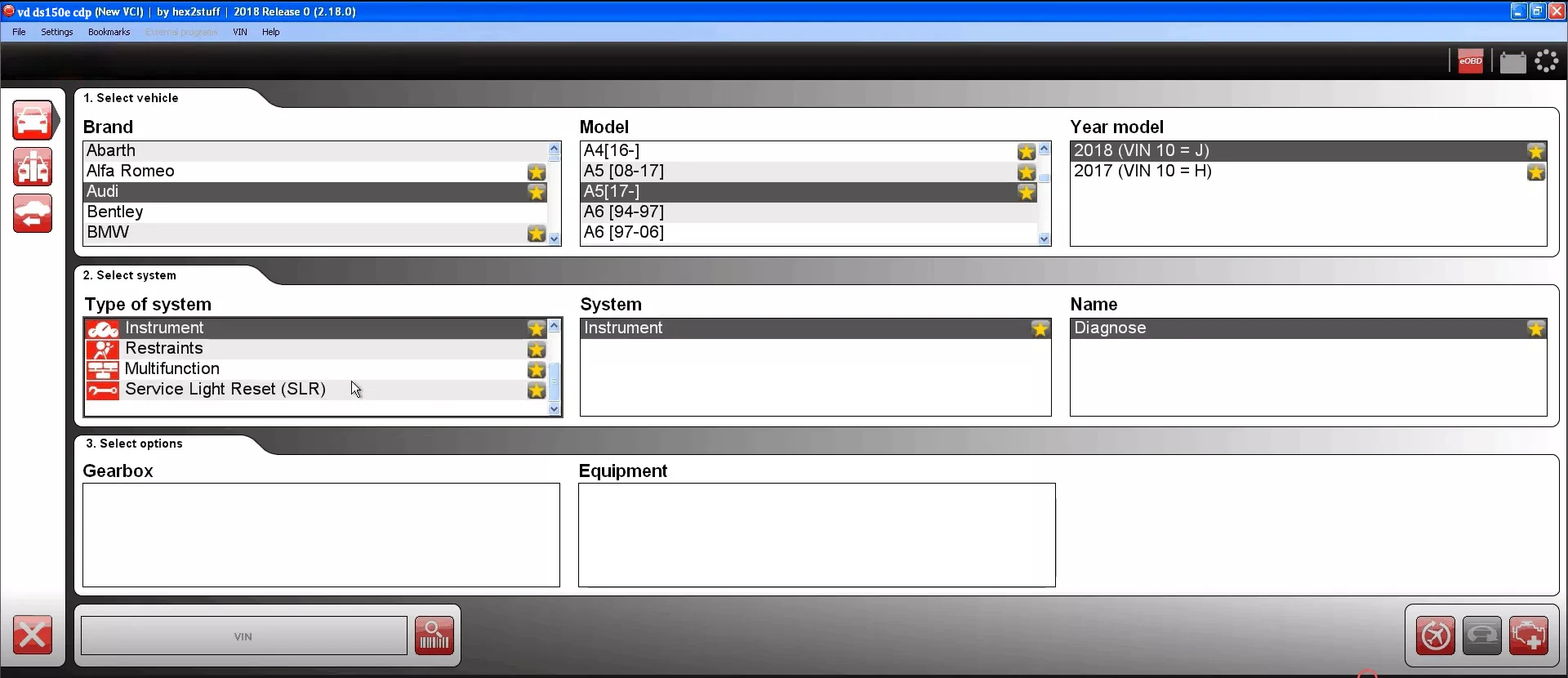Toggle favorite star for Alfa Romeo

(x=537, y=172)
